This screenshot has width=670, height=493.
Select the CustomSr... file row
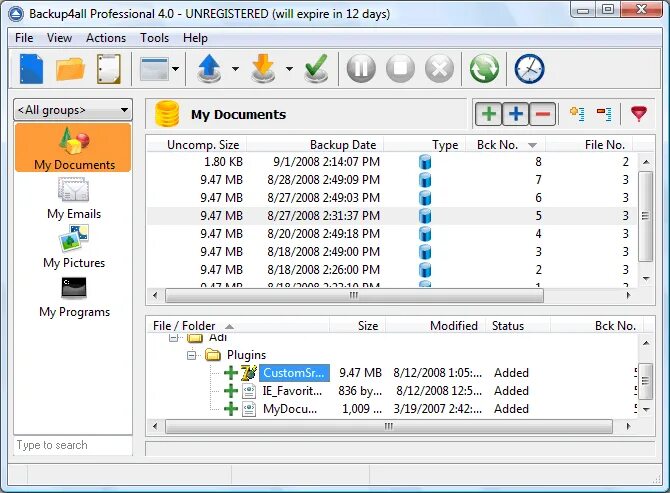click(391, 373)
